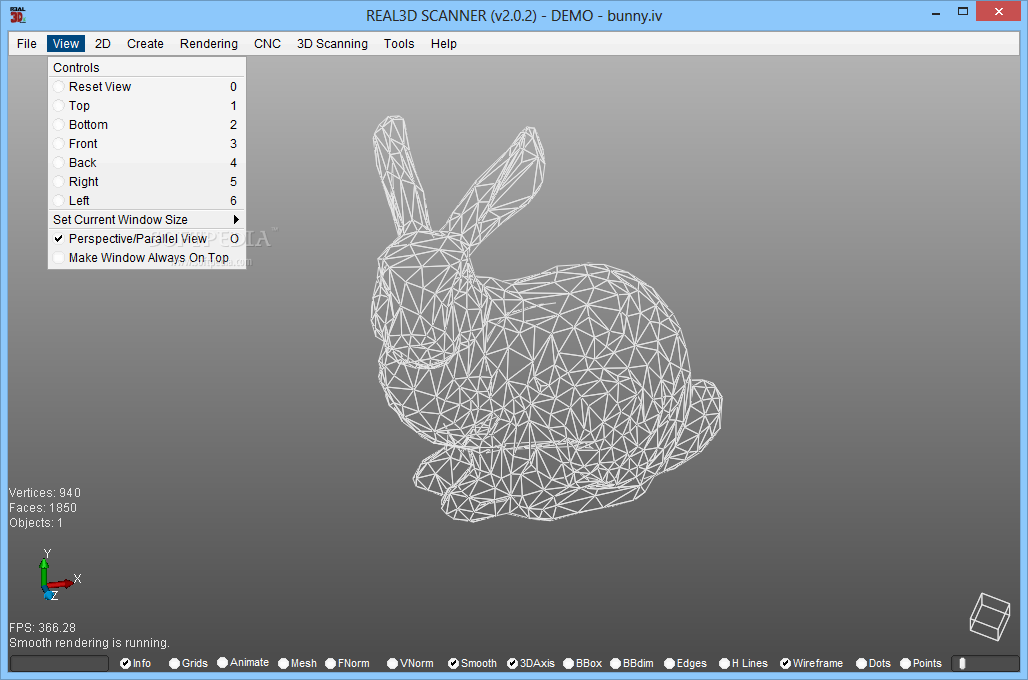The image size is (1028, 680).
Task: Open the Create menu
Action: (145, 44)
